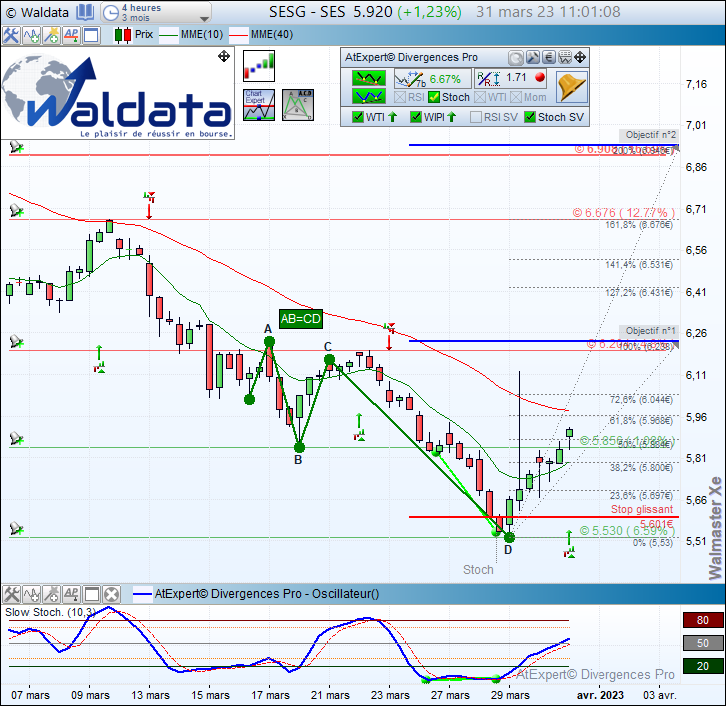Click the alert bell icon at the 5.530 green line
The height and width of the screenshot is (706, 726).
pyautogui.click(x=17, y=529)
